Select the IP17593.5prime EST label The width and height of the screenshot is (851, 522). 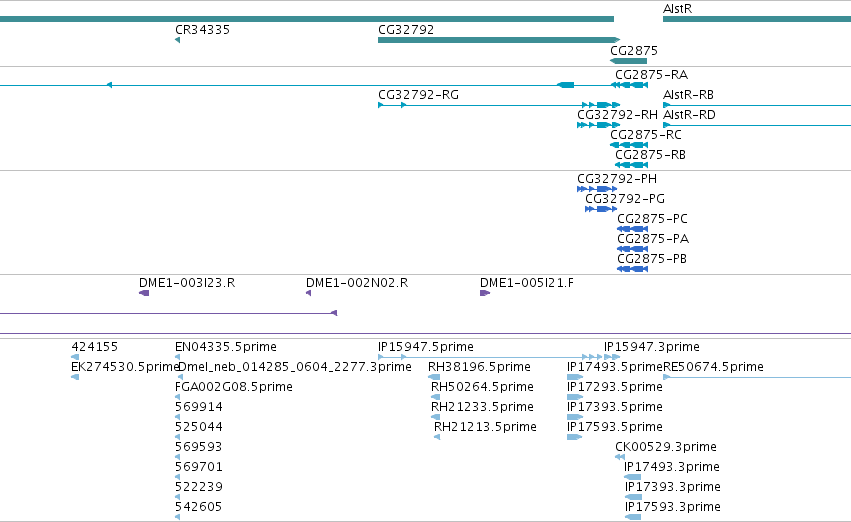point(615,428)
